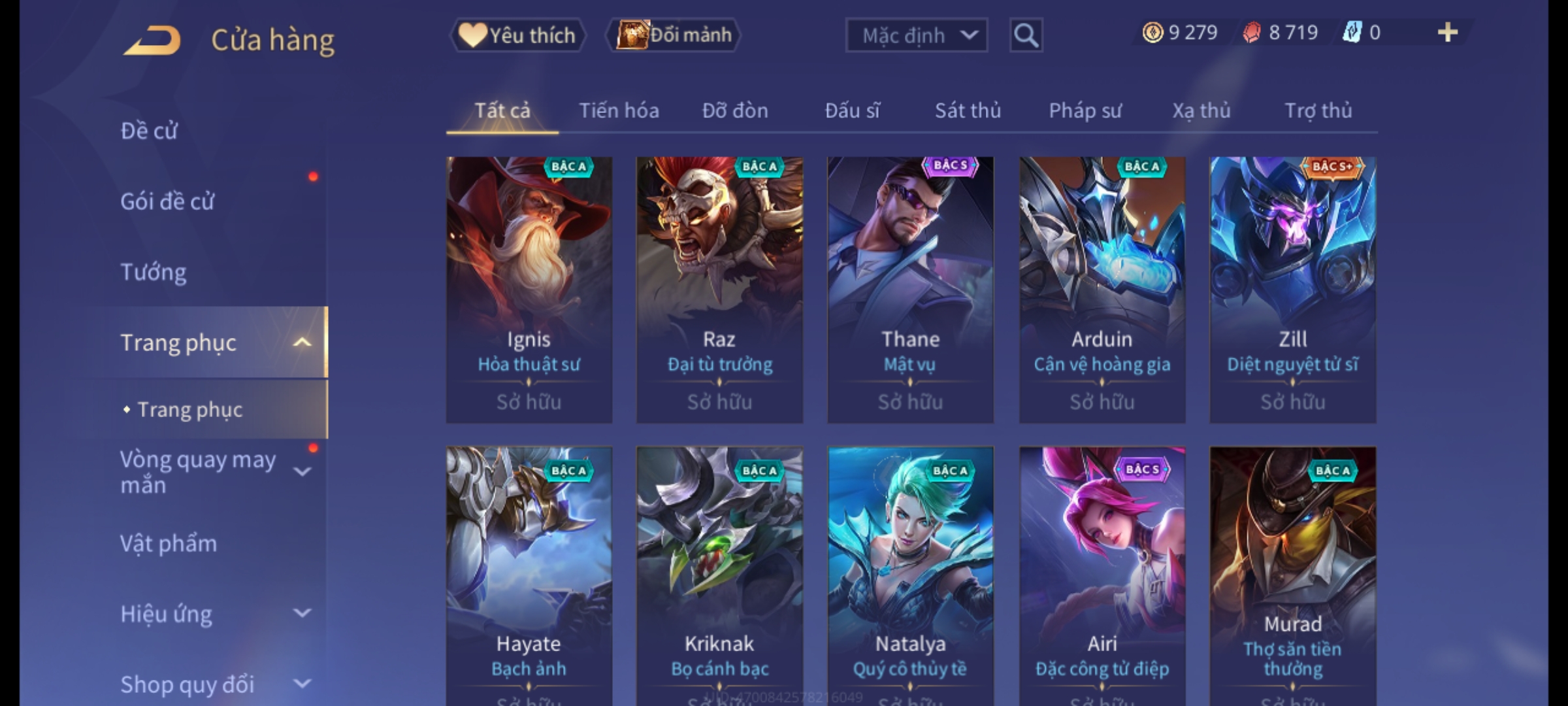The image size is (1568, 706).
Task: Tap the blue voucher currency icon
Action: 1351,32
